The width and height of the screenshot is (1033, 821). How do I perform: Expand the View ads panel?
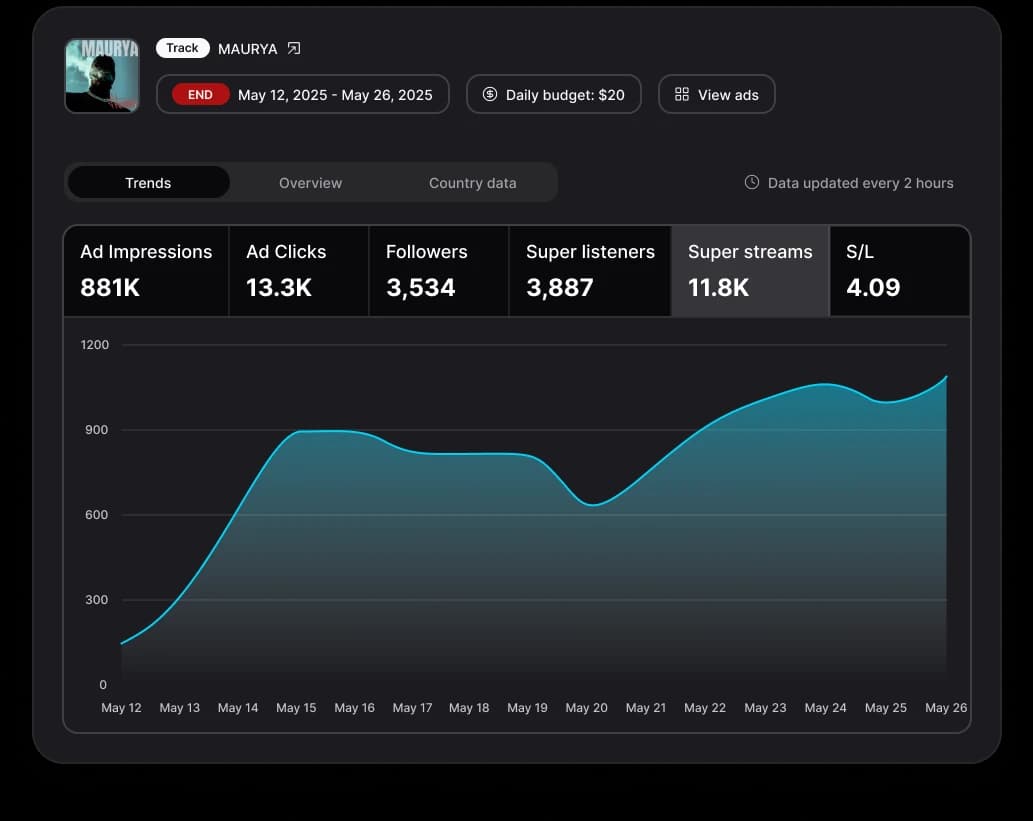[716, 94]
